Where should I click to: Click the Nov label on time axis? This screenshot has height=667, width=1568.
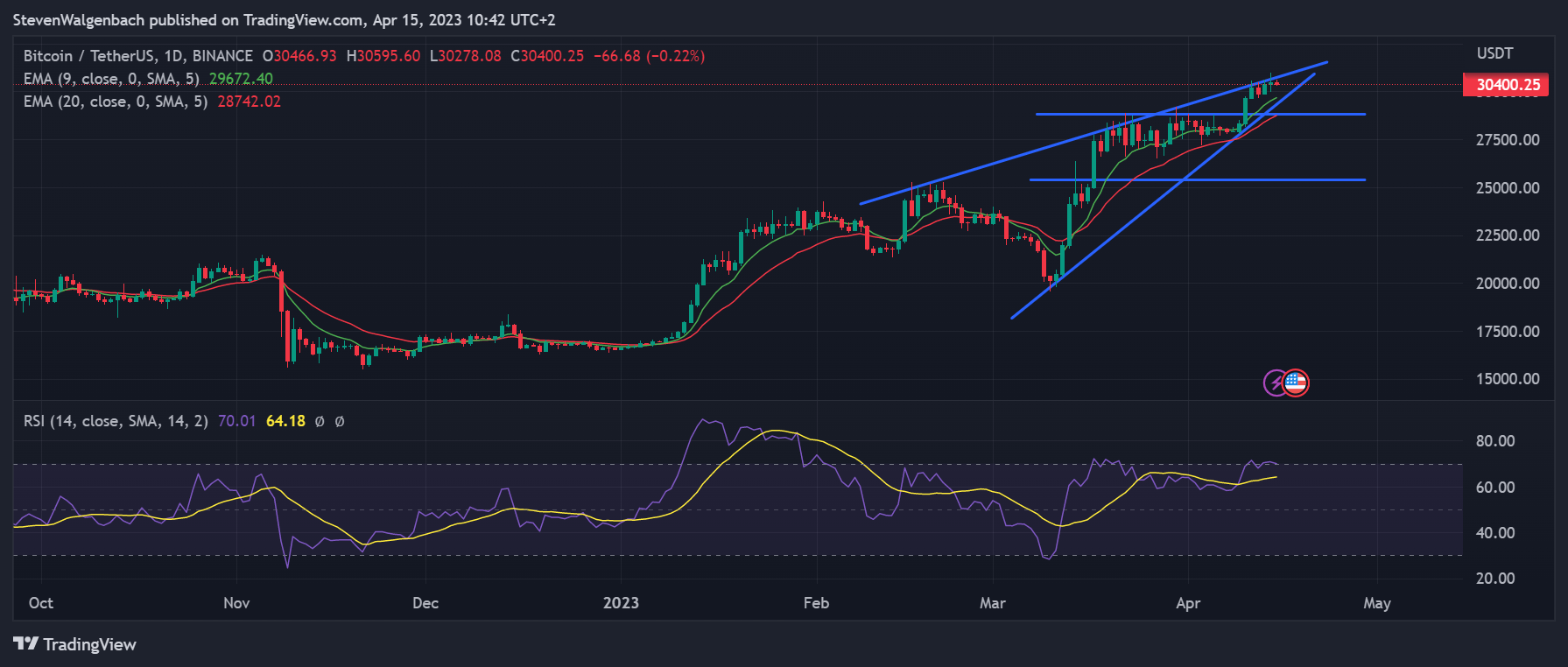click(x=236, y=603)
